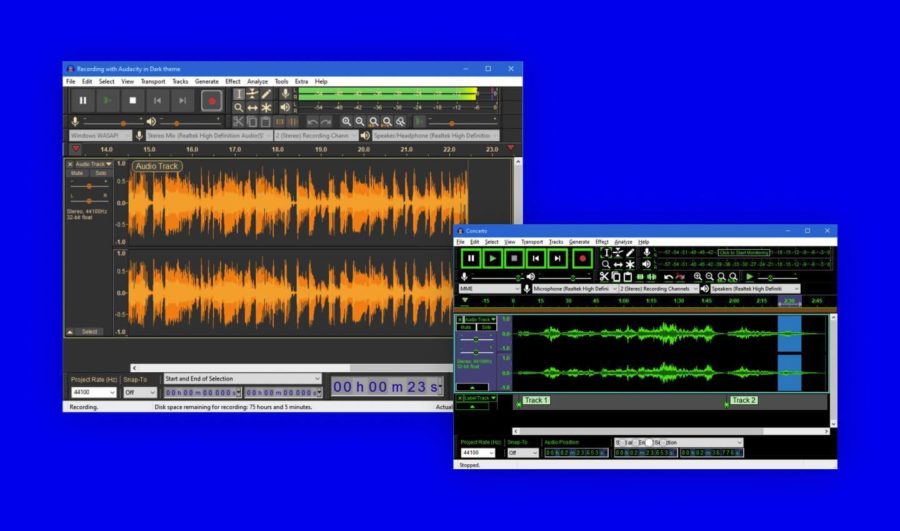Open the Effect menu in Concerto window
Screen dimensions: 900x531
(x=602, y=242)
